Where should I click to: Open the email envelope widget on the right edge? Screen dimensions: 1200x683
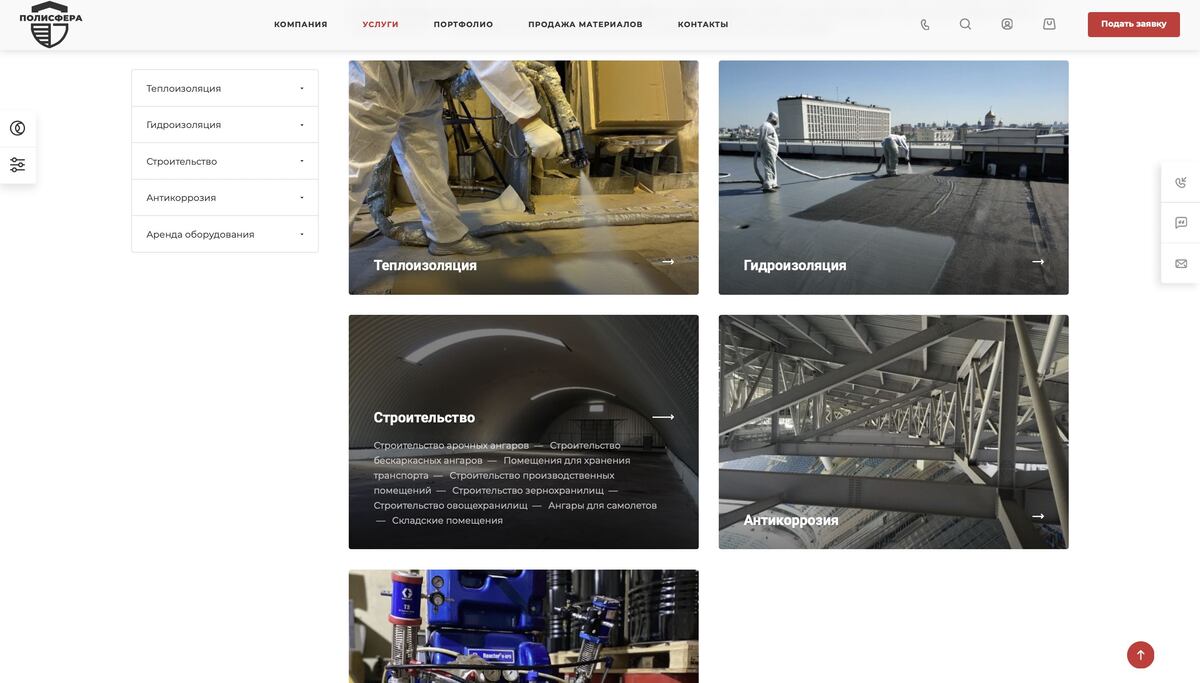(1181, 264)
